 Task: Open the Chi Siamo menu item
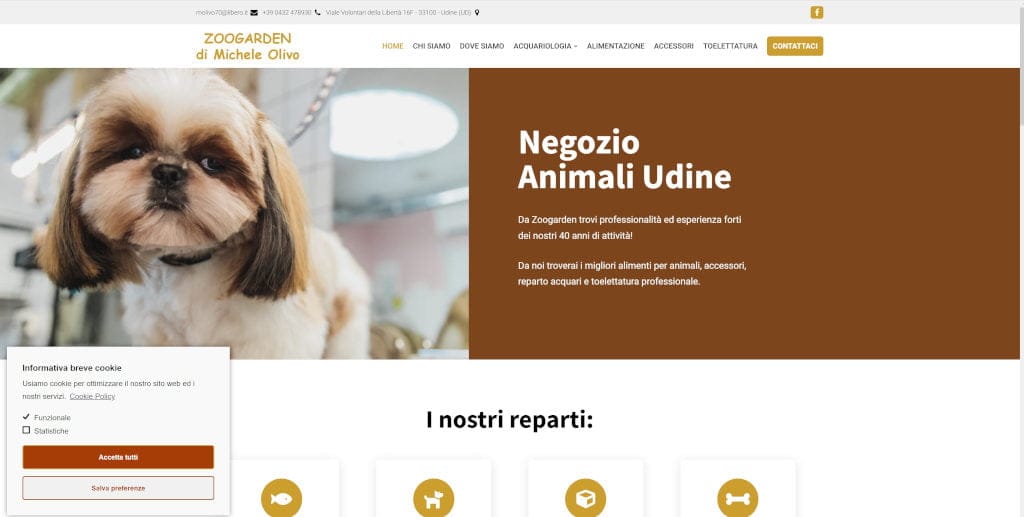pyautogui.click(x=432, y=46)
